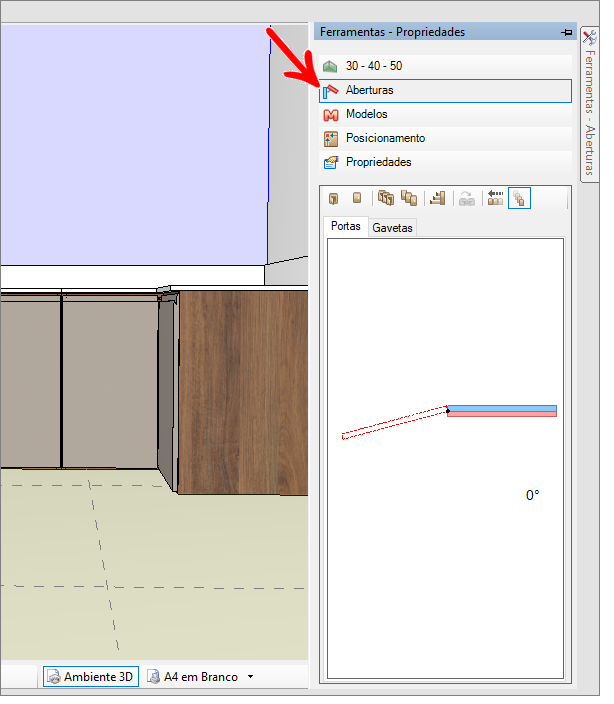
Task: Click the green wall icon beside 30 - 40 - 50
Action: click(330, 66)
